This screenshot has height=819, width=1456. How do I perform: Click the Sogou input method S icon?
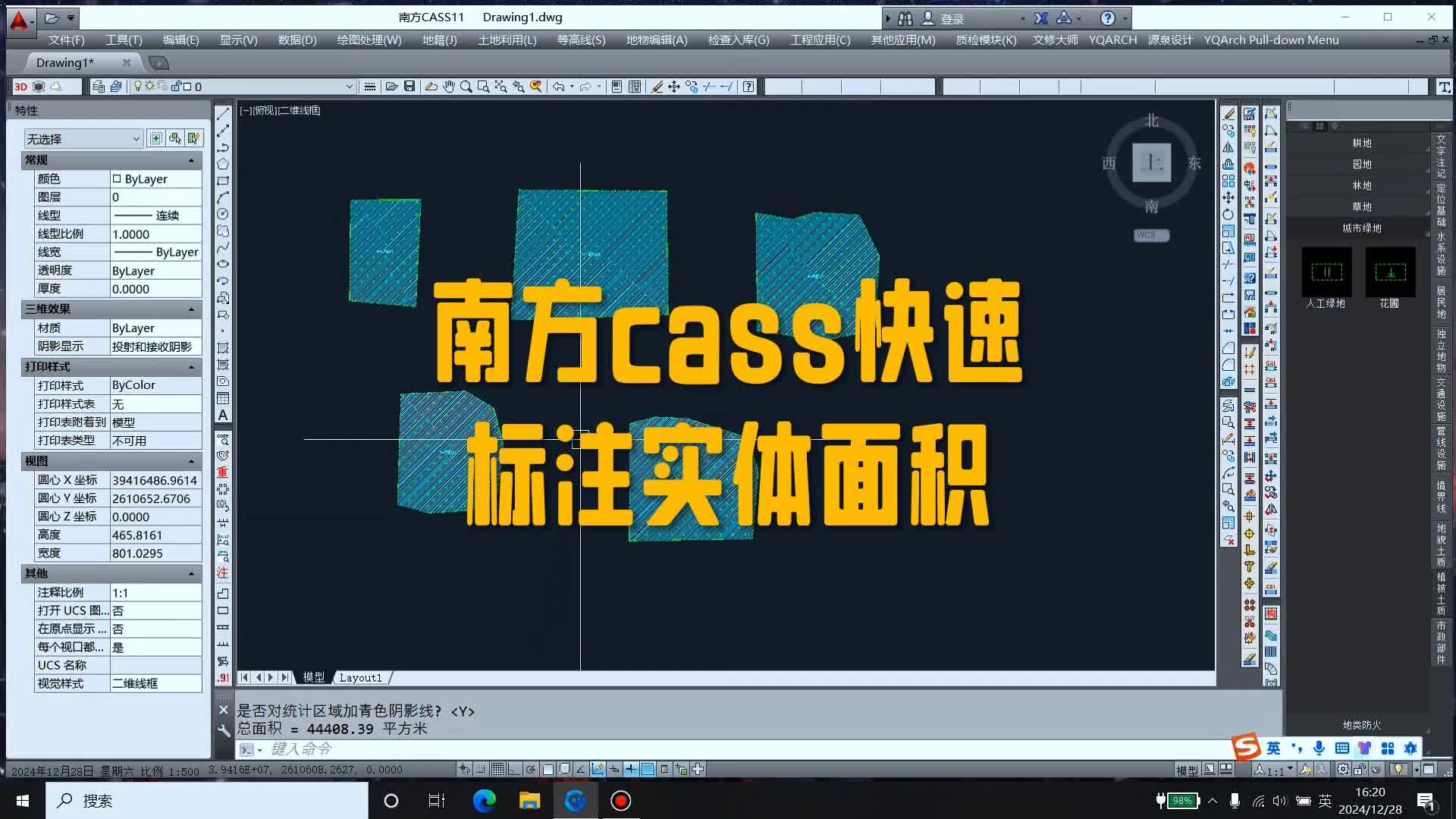pos(1246,748)
